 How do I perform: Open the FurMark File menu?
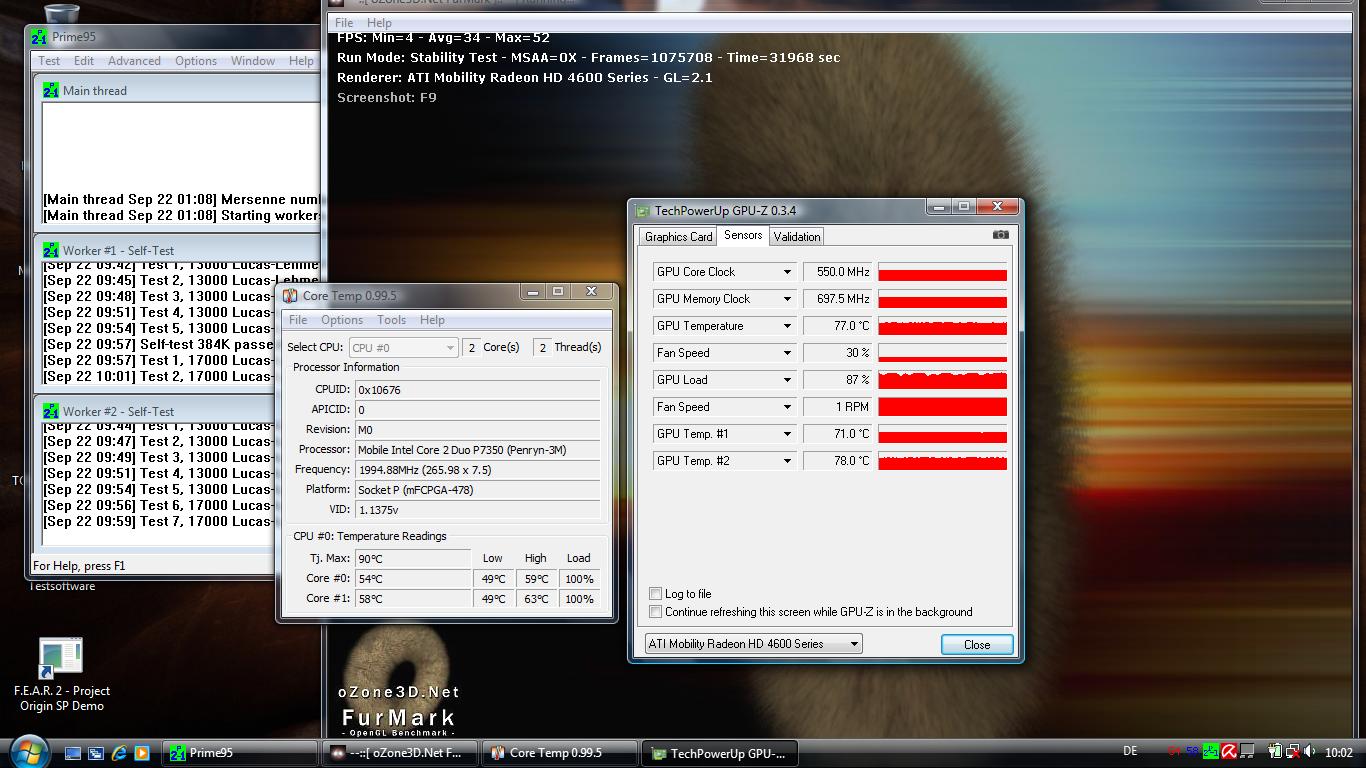click(x=344, y=23)
